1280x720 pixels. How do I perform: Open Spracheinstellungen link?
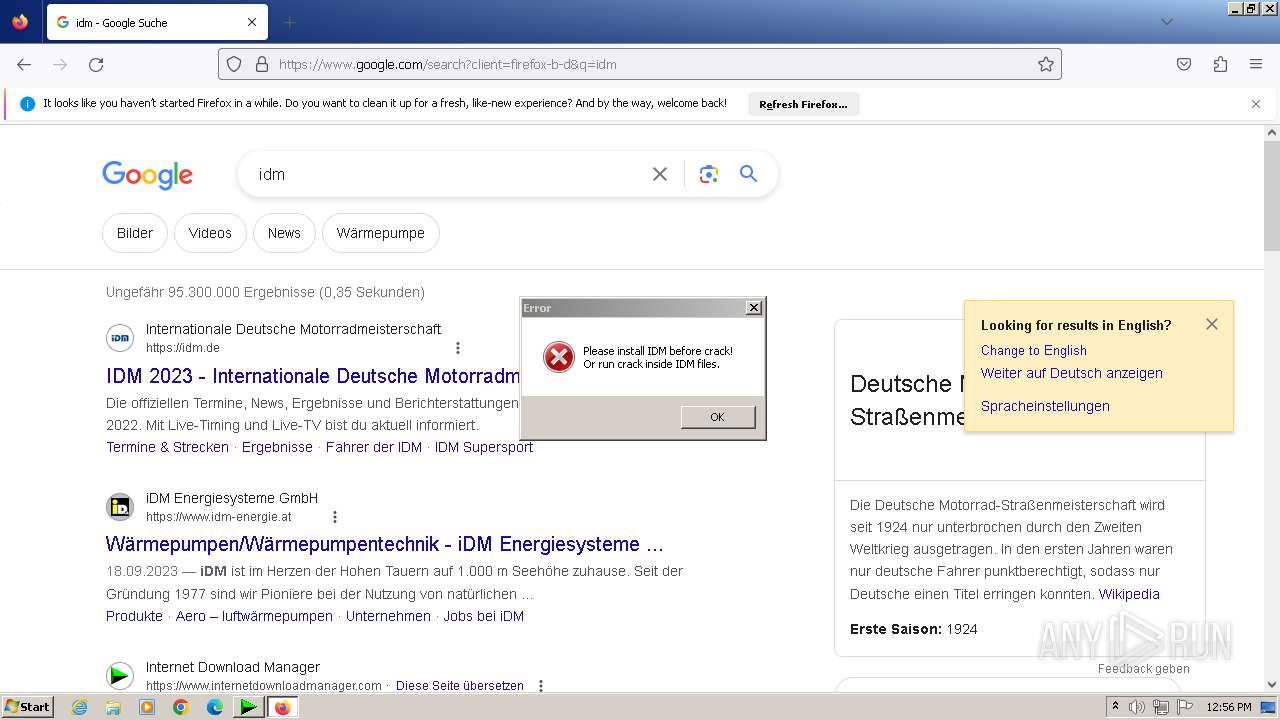1045,406
